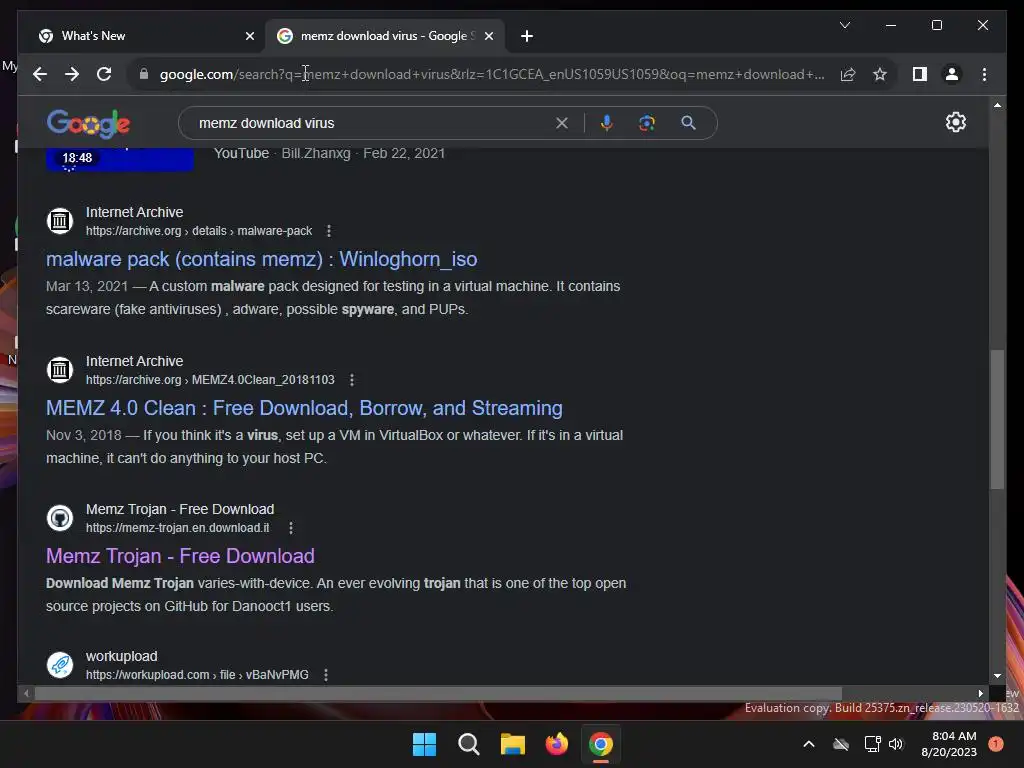Click Internet Archive favicon of MEMZ 4.0 Clean result
Viewport: 1024px width, 768px height.
click(x=60, y=370)
